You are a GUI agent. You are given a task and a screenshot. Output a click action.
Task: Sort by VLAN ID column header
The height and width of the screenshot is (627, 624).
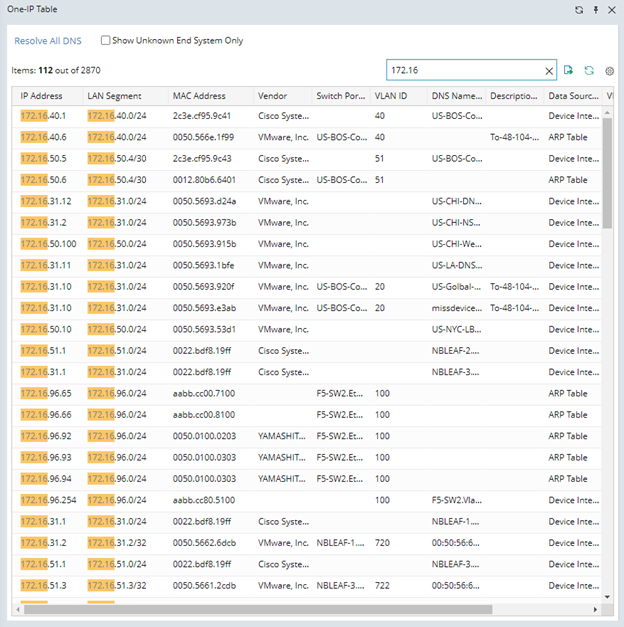coord(391,96)
